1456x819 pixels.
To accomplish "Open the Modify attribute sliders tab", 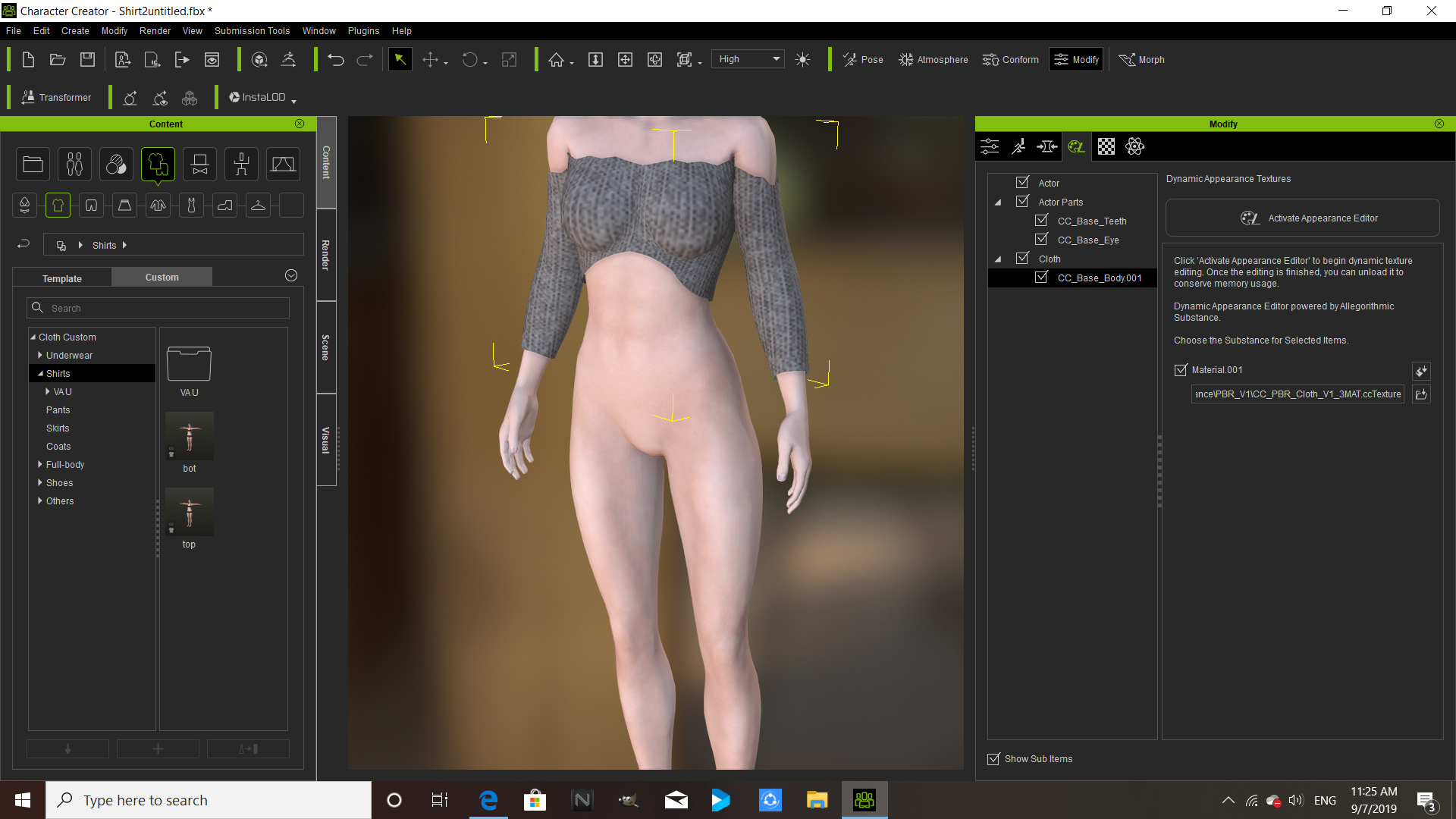I will click(x=990, y=146).
